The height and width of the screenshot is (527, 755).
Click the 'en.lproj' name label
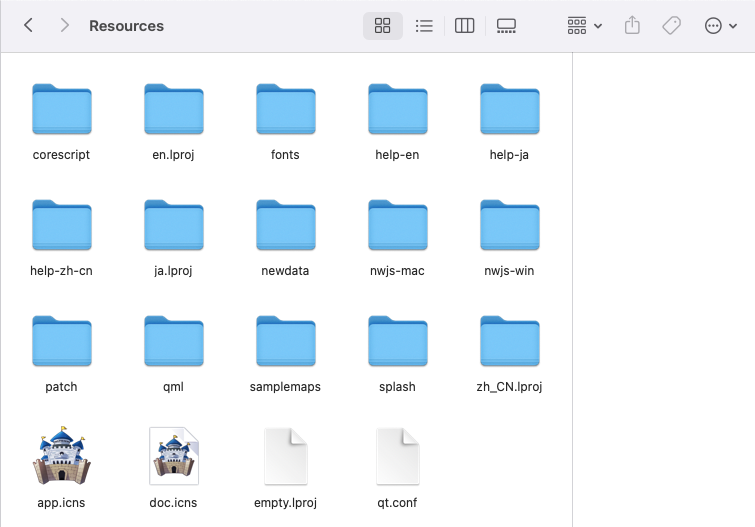(173, 155)
